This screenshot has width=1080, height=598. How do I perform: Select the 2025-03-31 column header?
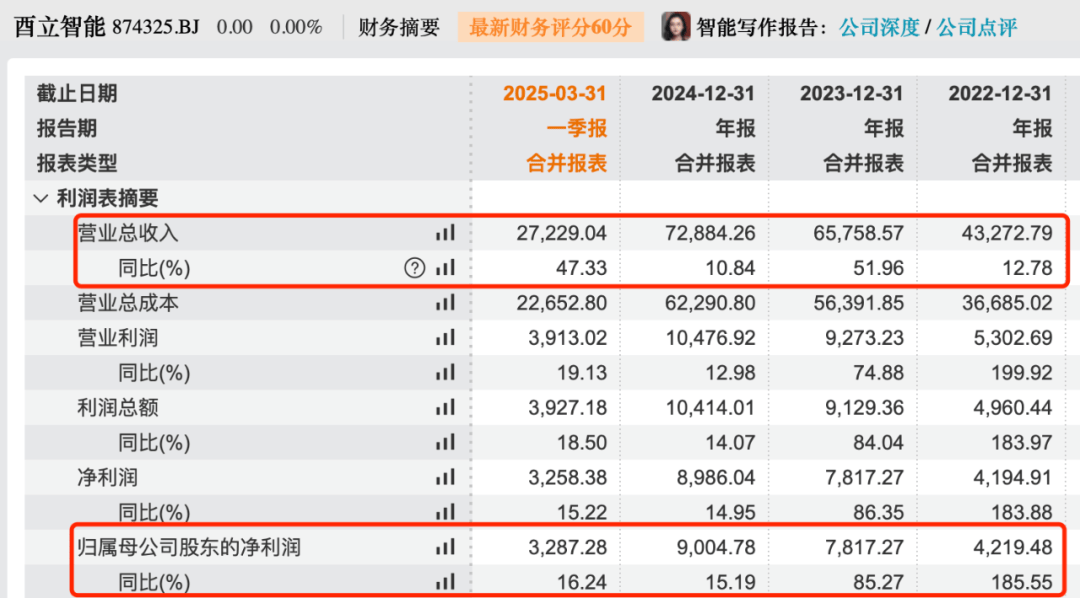pyautogui.click(x=554, y=94)
